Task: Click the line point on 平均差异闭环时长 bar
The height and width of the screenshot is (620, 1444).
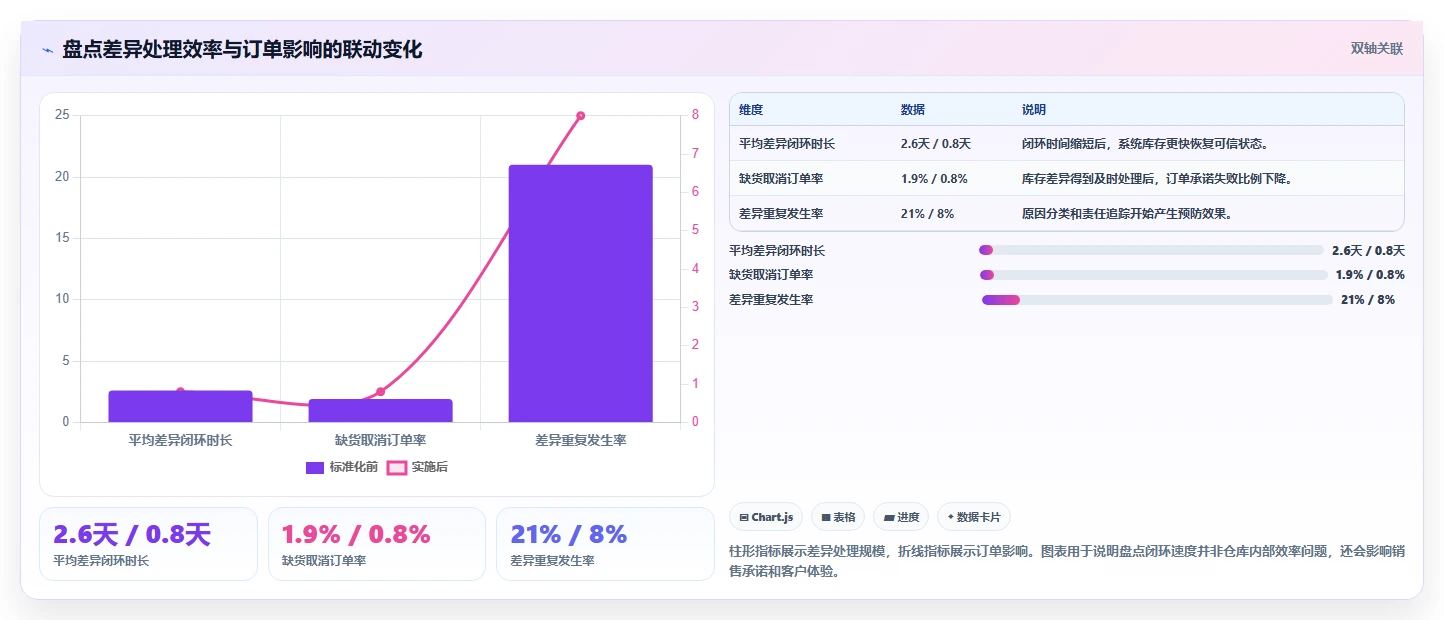Action: 180,391
